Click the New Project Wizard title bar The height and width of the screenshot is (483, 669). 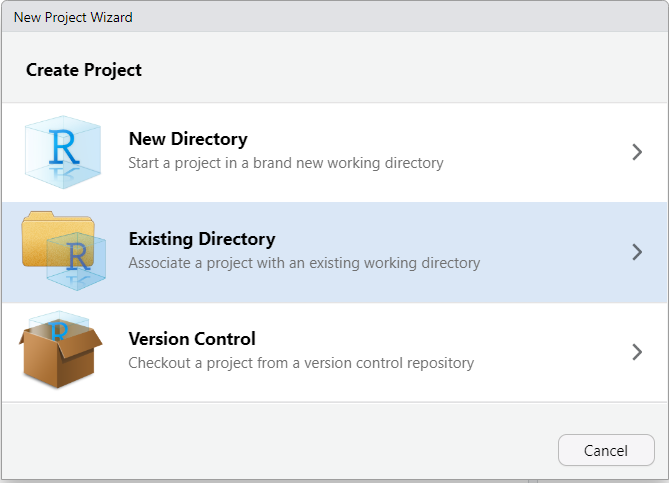tap(73, 17)
